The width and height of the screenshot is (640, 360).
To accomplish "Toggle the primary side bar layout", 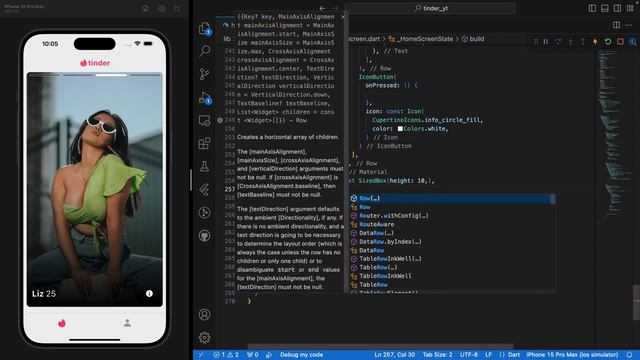I will click(592, 8).
